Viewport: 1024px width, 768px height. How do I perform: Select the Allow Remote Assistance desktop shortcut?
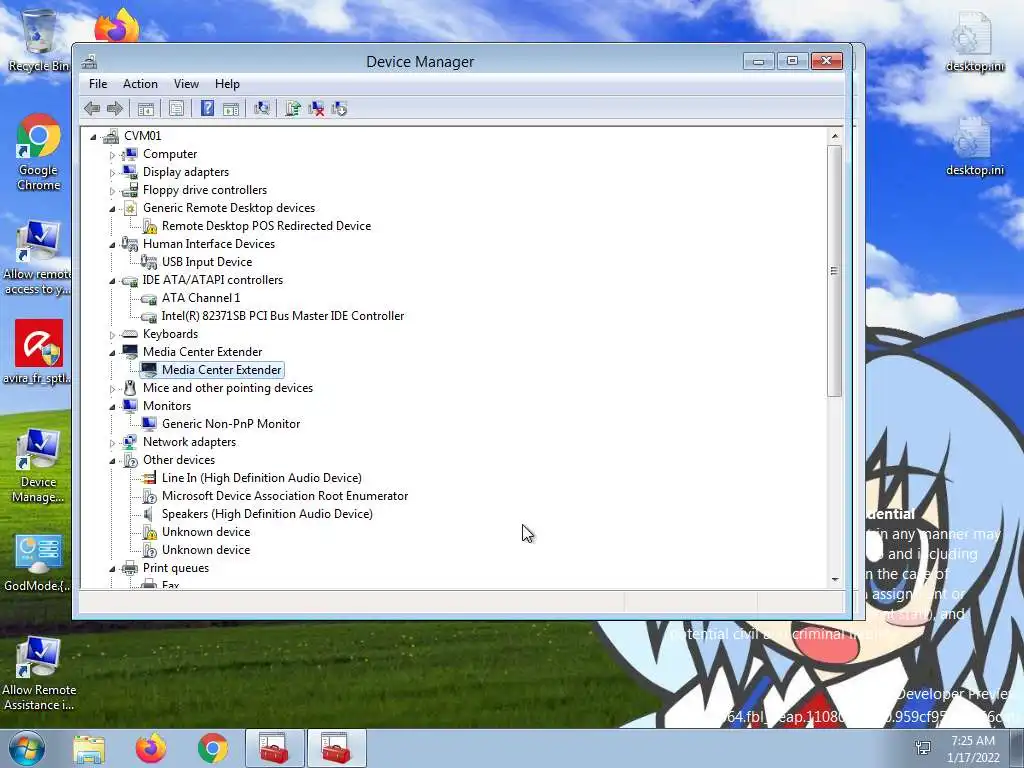click(39, 674)
